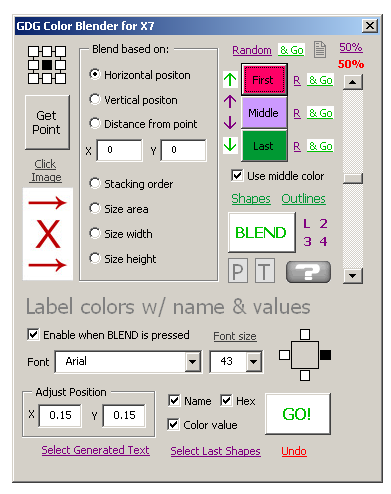
Task: Click the nine-square grid icon
Action: (x=47, y=65)
